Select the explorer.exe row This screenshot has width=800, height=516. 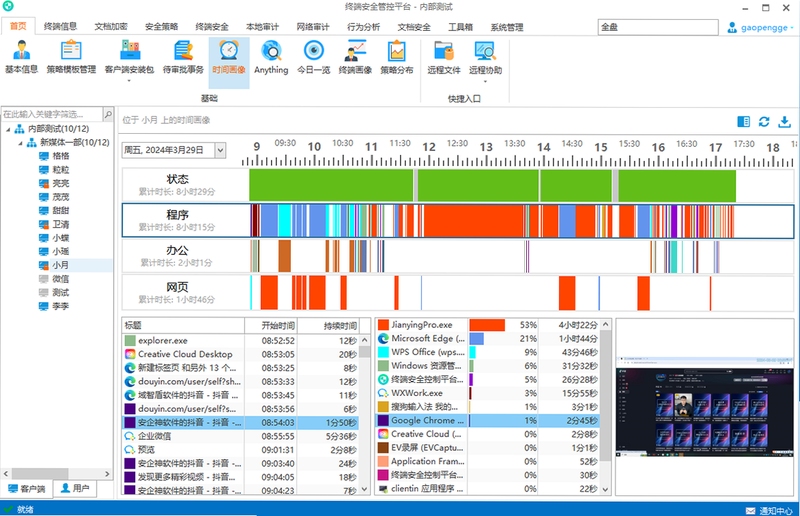[240, 340]
